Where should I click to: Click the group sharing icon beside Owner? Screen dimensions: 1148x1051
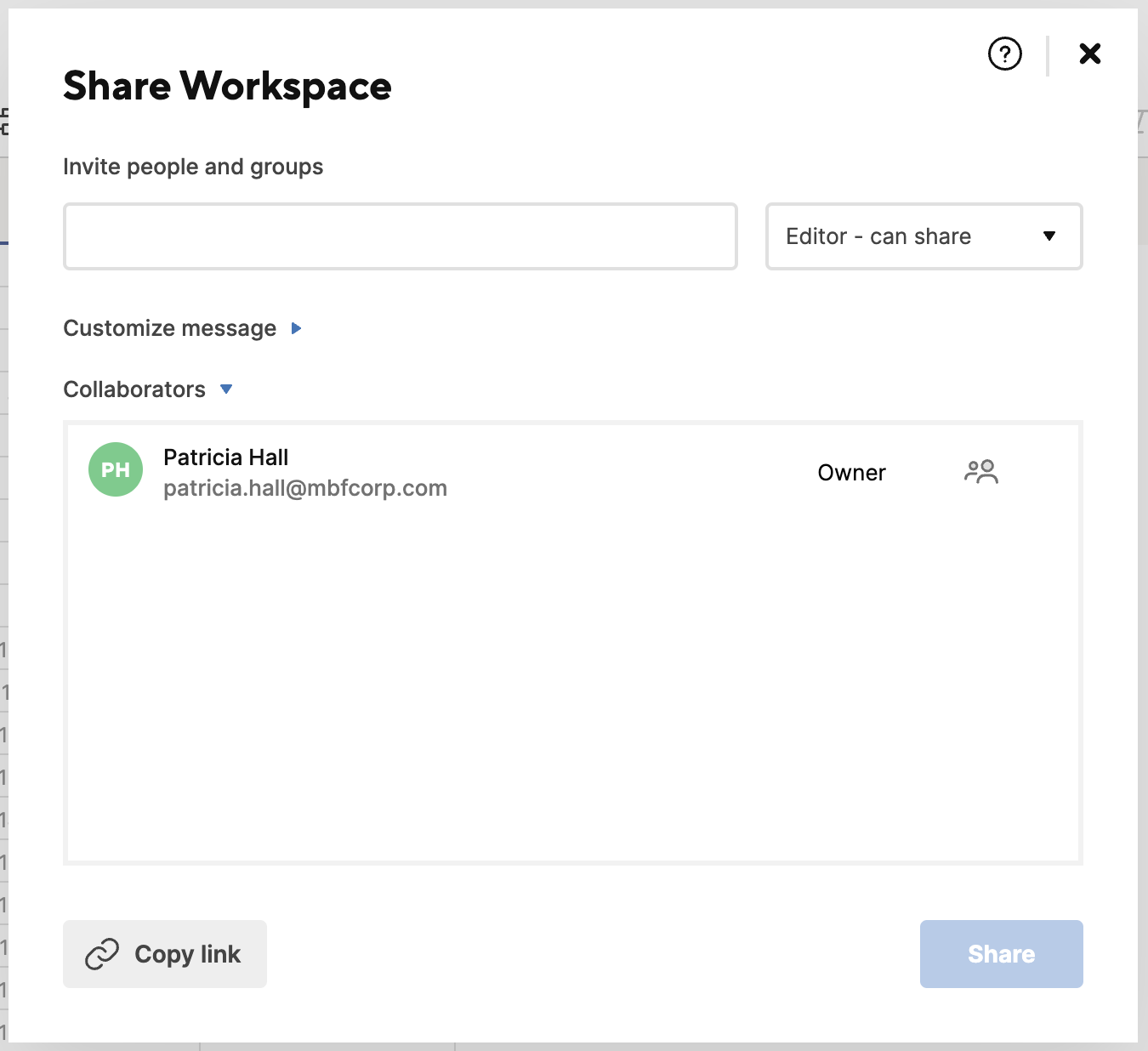click(x=982, y=472)
